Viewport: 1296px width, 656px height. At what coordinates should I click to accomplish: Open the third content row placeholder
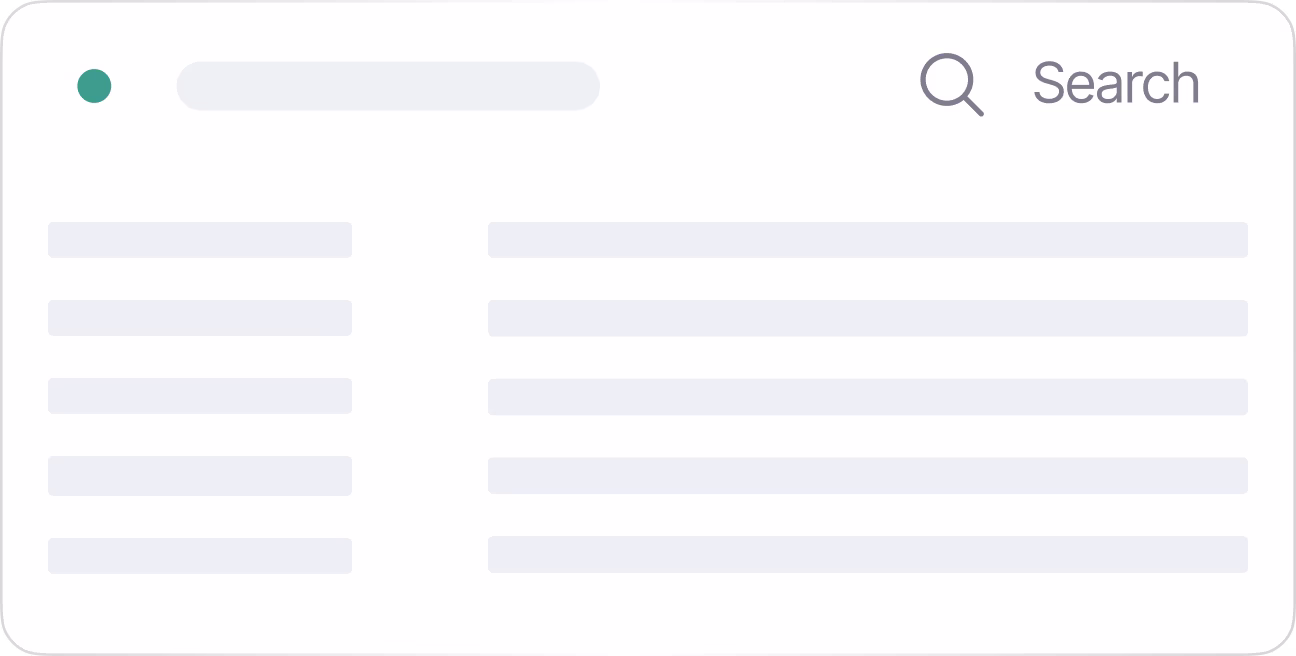click(x=867, y=397)
